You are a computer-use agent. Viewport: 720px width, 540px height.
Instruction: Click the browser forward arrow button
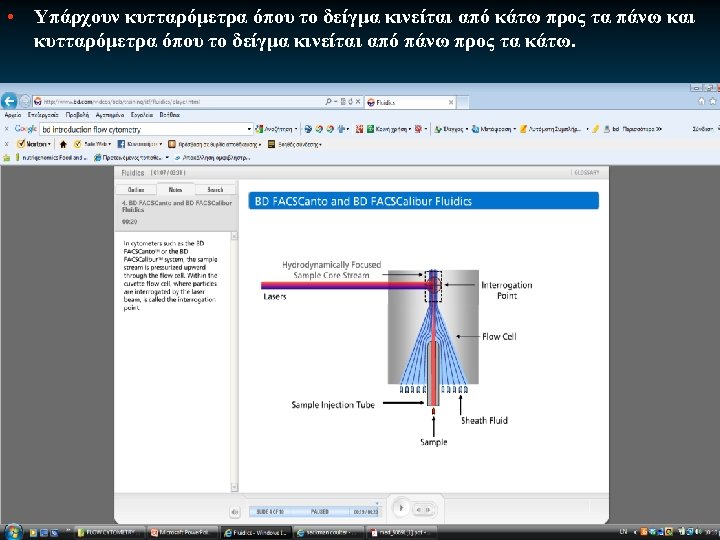pos(25,101)
